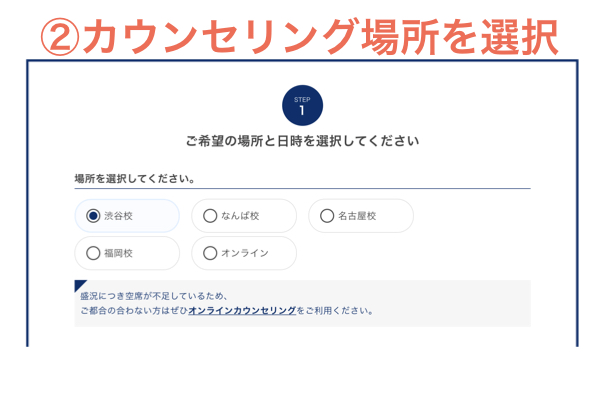Click the 場所を選択してください。 section label
The height and width of the screenshot is (400, 600).
point(134,179)
